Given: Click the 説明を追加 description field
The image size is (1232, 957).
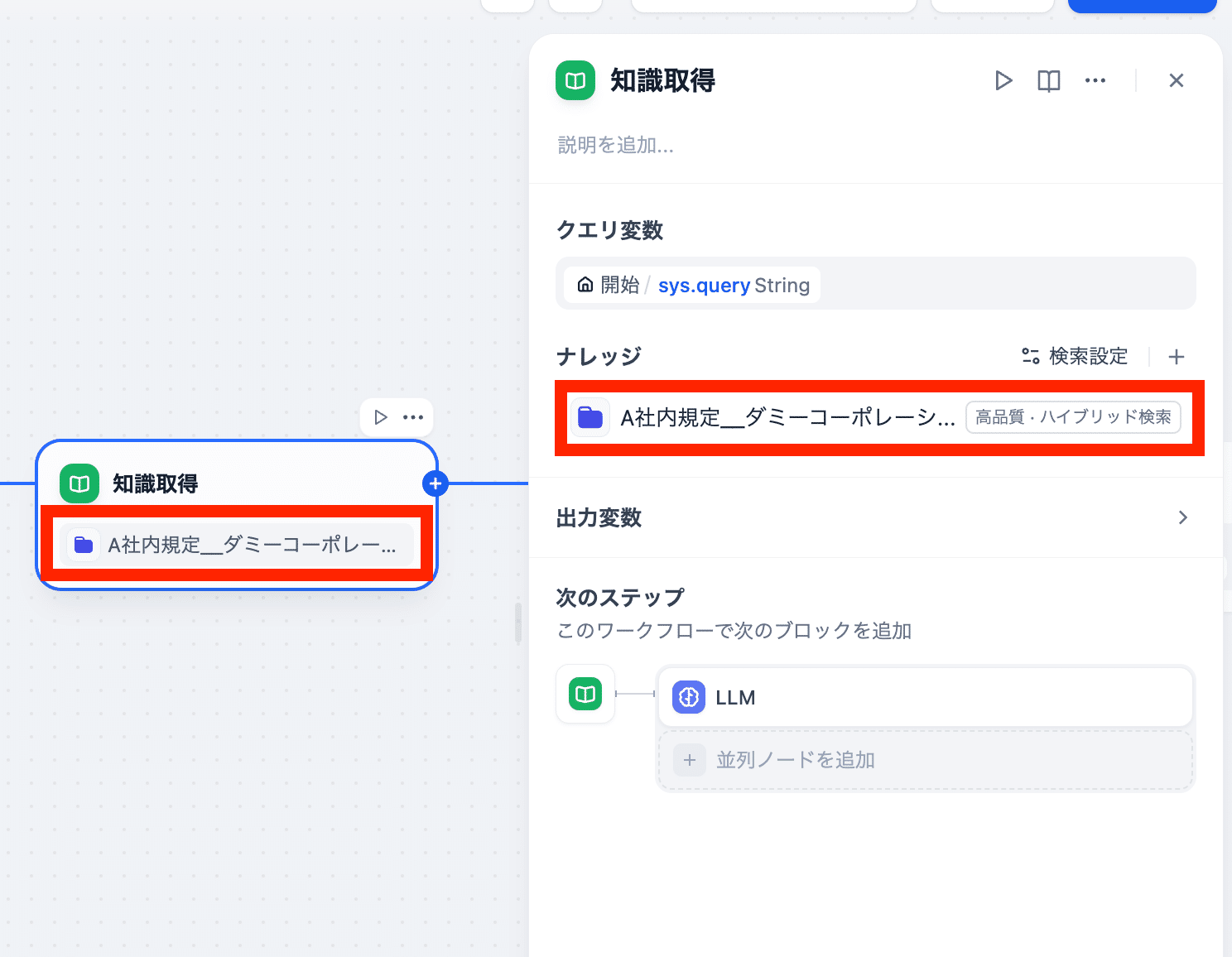Looking at the screenshot, I should click(x=616, y=146).
